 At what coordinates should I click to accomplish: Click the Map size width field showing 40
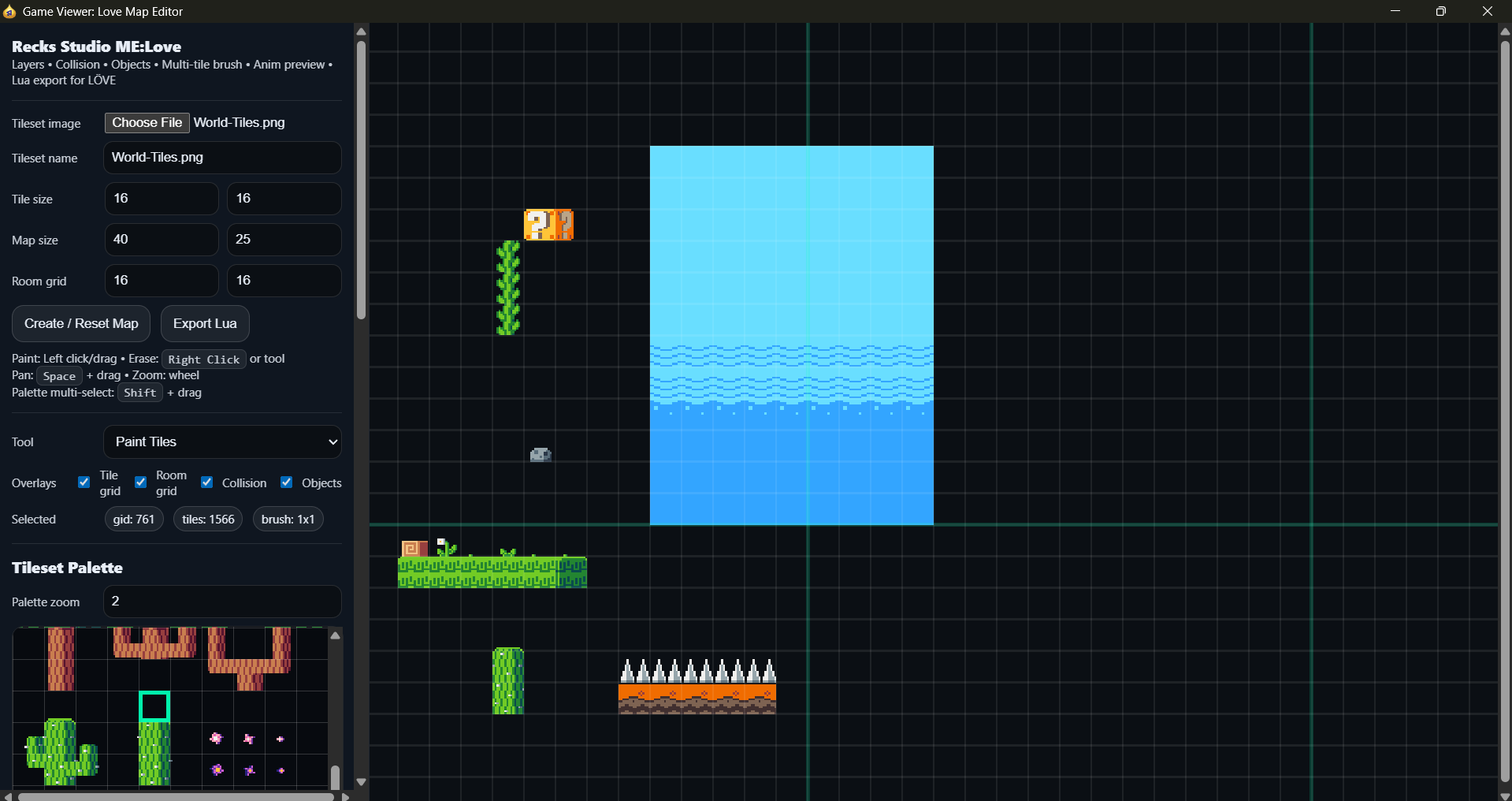[x=162, y=240]
